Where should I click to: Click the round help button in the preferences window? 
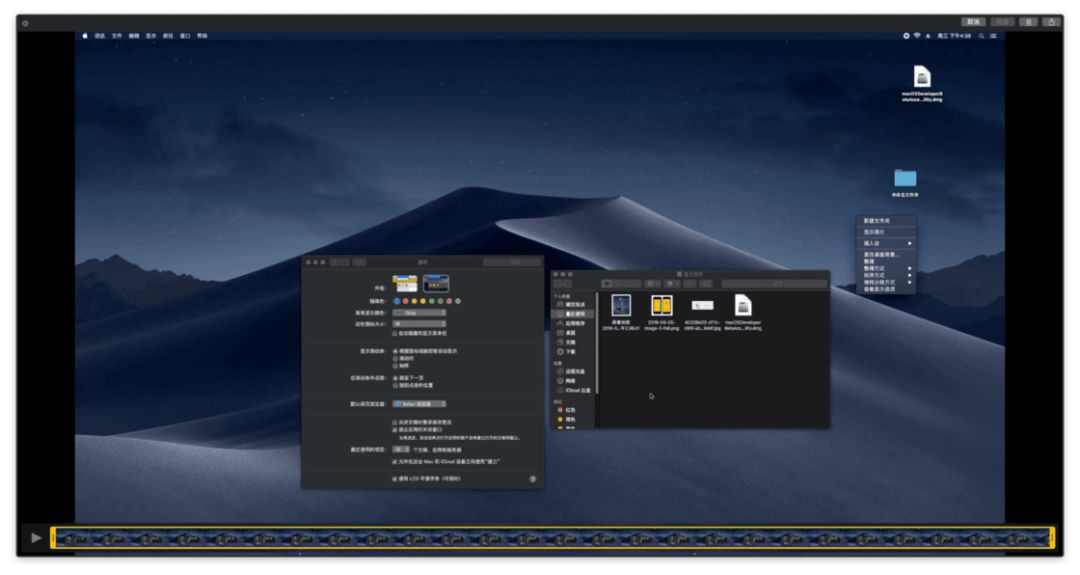click(x=532, y=479)
